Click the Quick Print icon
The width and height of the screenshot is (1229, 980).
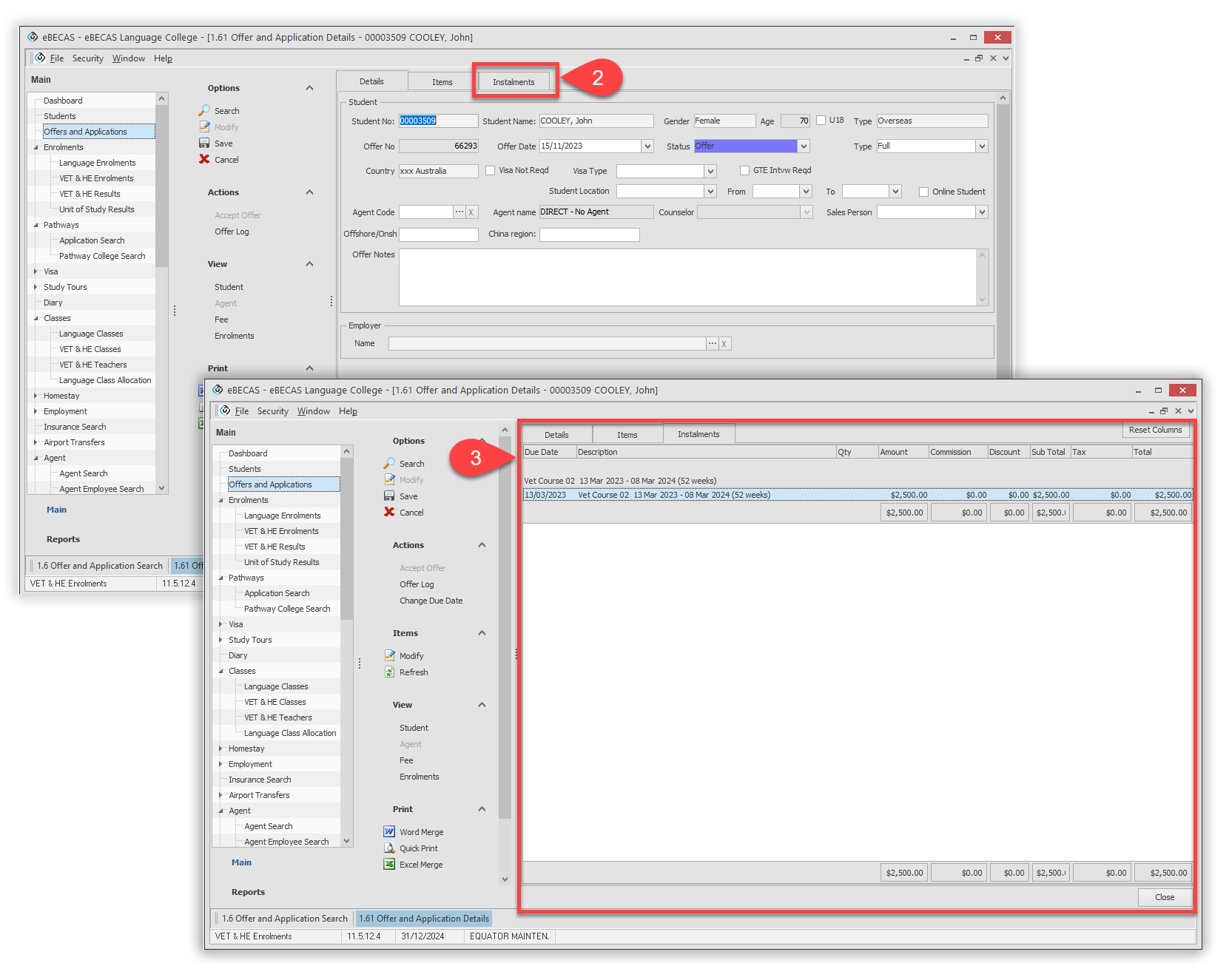pos(389,848)
